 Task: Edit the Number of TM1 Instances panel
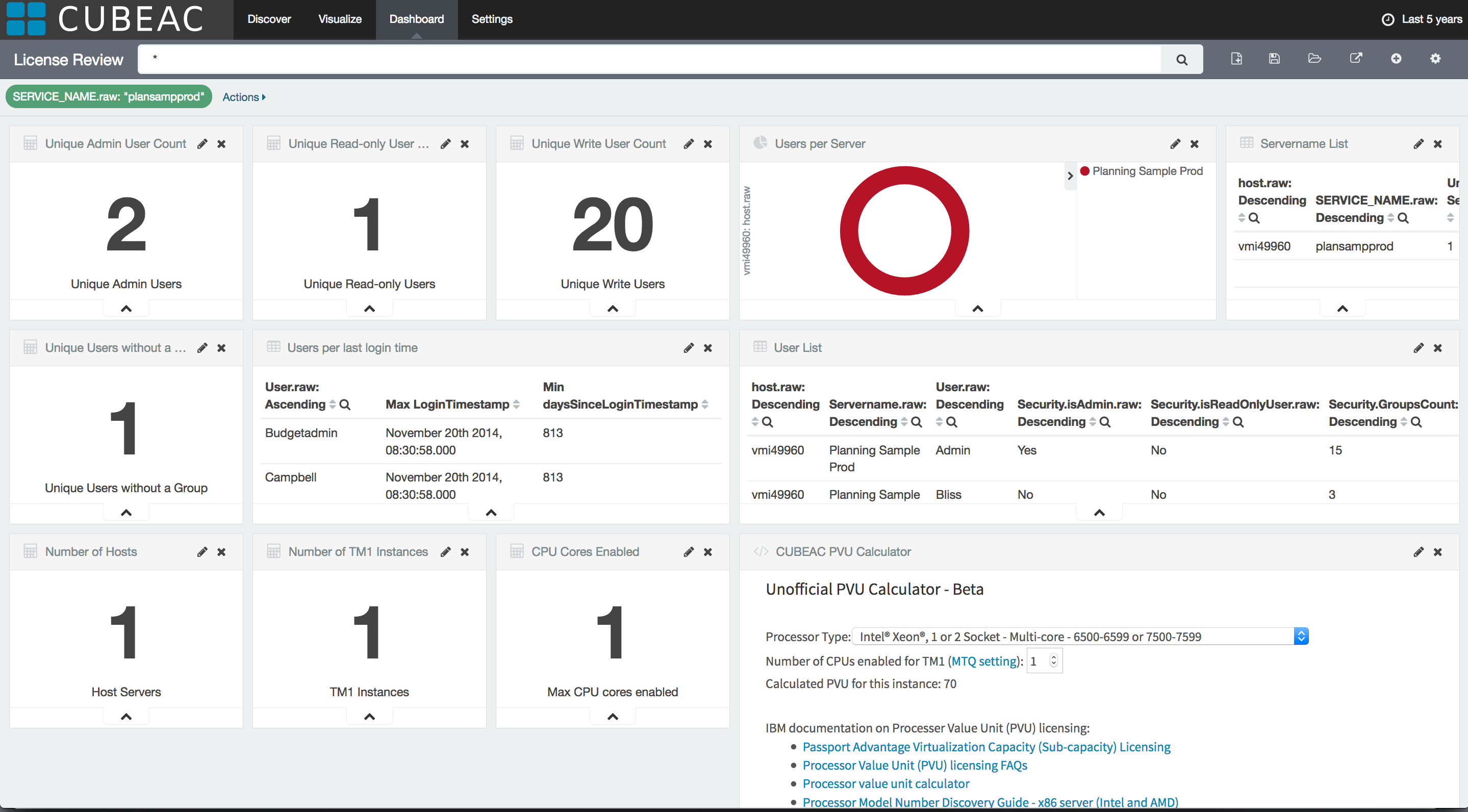(x=446, y=552)
